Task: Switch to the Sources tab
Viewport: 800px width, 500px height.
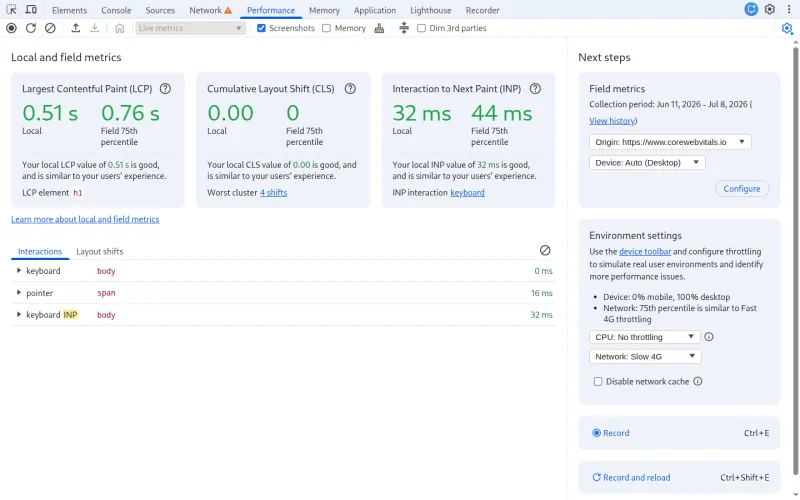Action: [160, 10]
